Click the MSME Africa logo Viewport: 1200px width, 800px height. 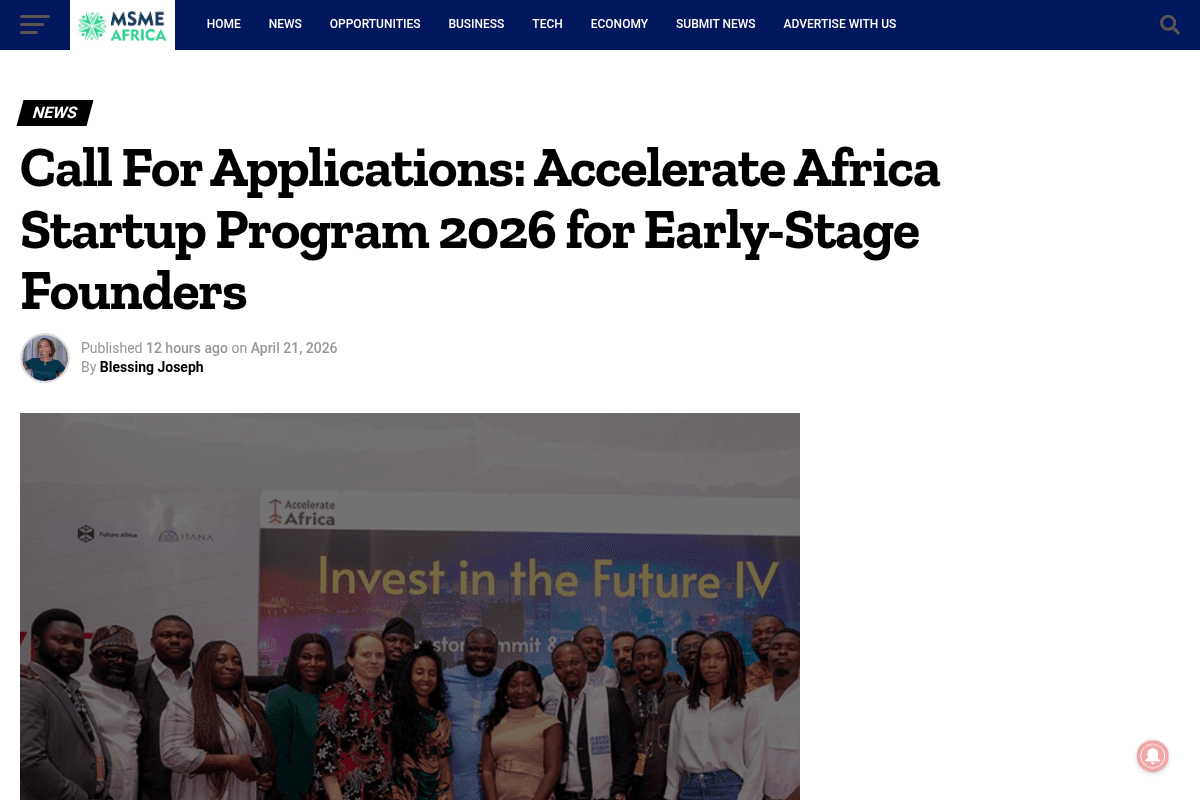pos(122,25)
